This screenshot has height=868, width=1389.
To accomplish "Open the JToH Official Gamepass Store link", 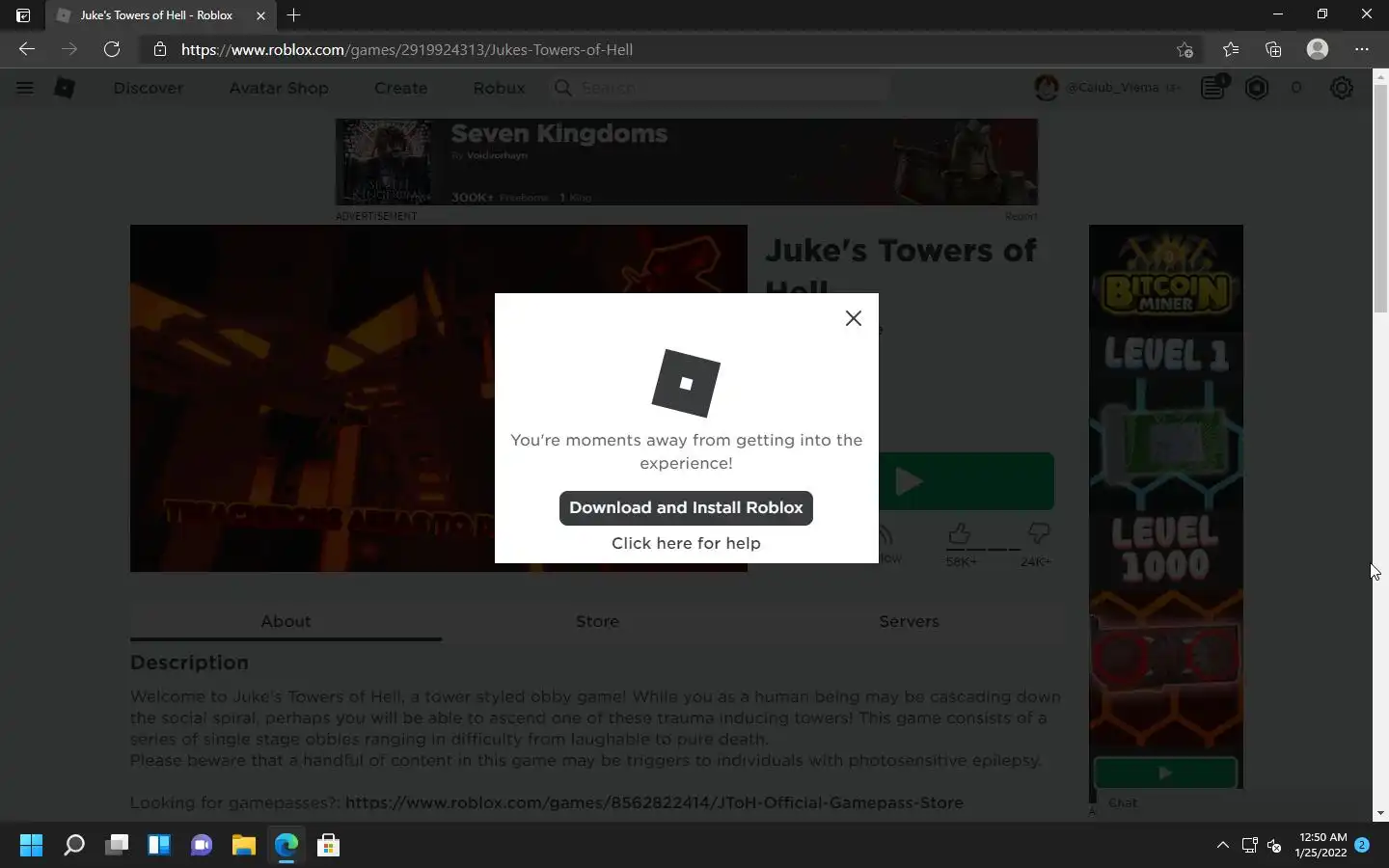I will 654,802.
